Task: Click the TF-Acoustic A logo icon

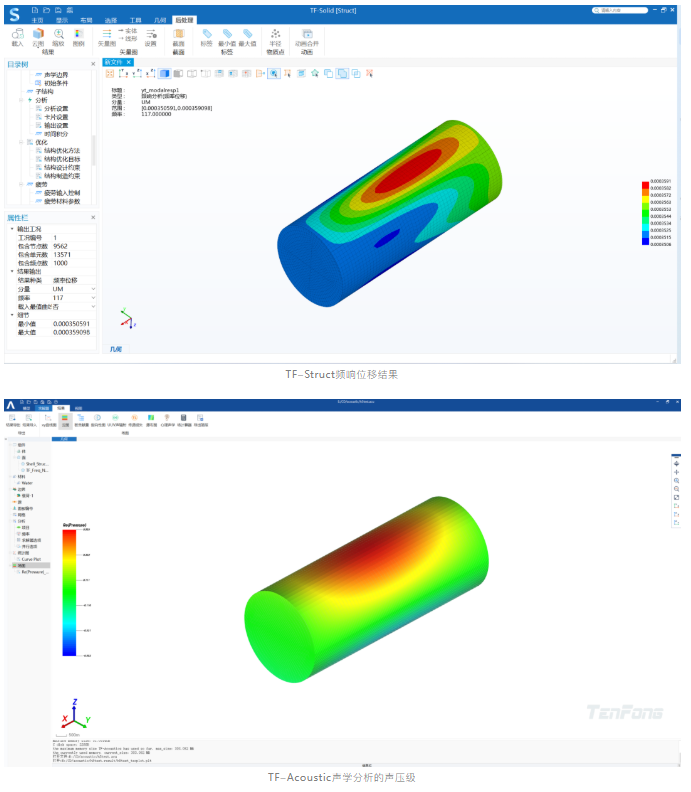Action: 11,405
